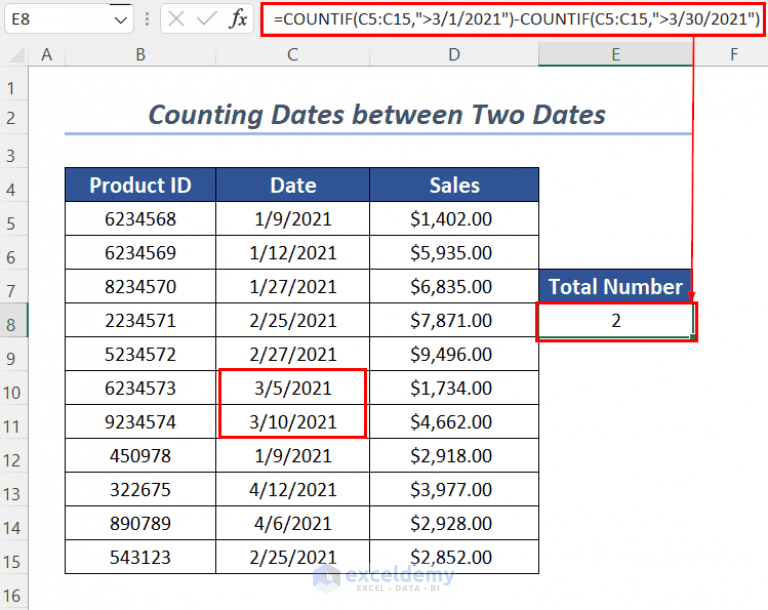The image size is (768, 610).
Task: Select cell with Product ID 2234571
Action: point(140,320)
